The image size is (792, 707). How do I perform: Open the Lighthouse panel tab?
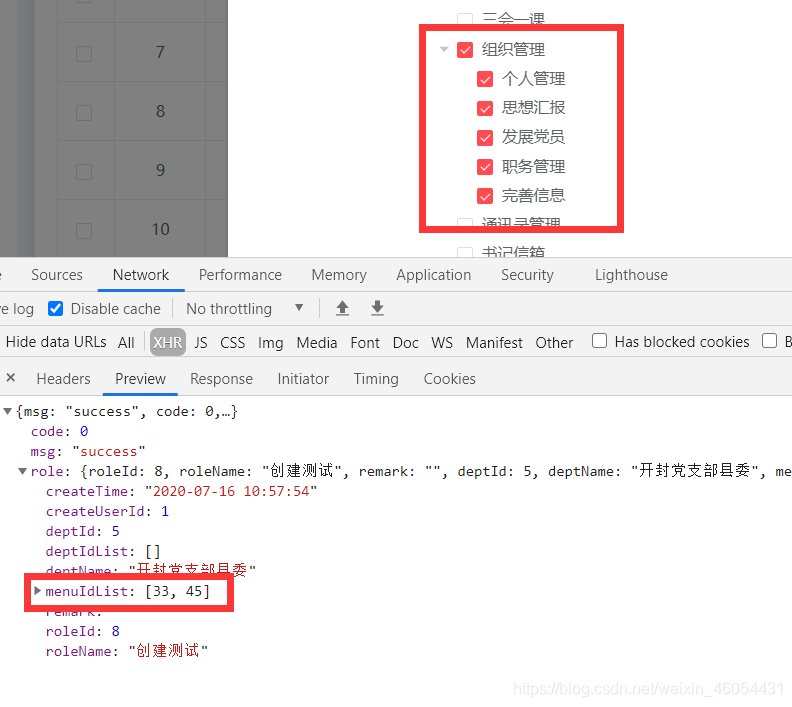coord(631,275)
